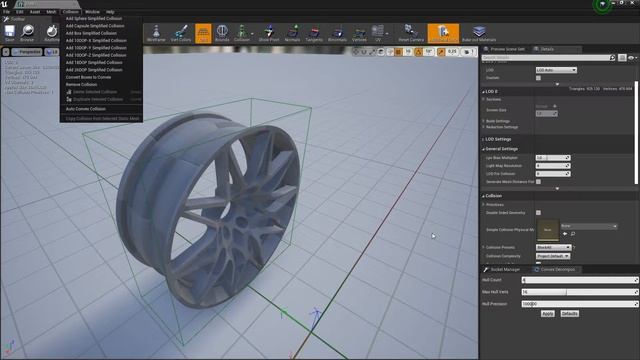640x360 pixels.
Task: Click the Reset Camera icon
Action: point(411,33)
